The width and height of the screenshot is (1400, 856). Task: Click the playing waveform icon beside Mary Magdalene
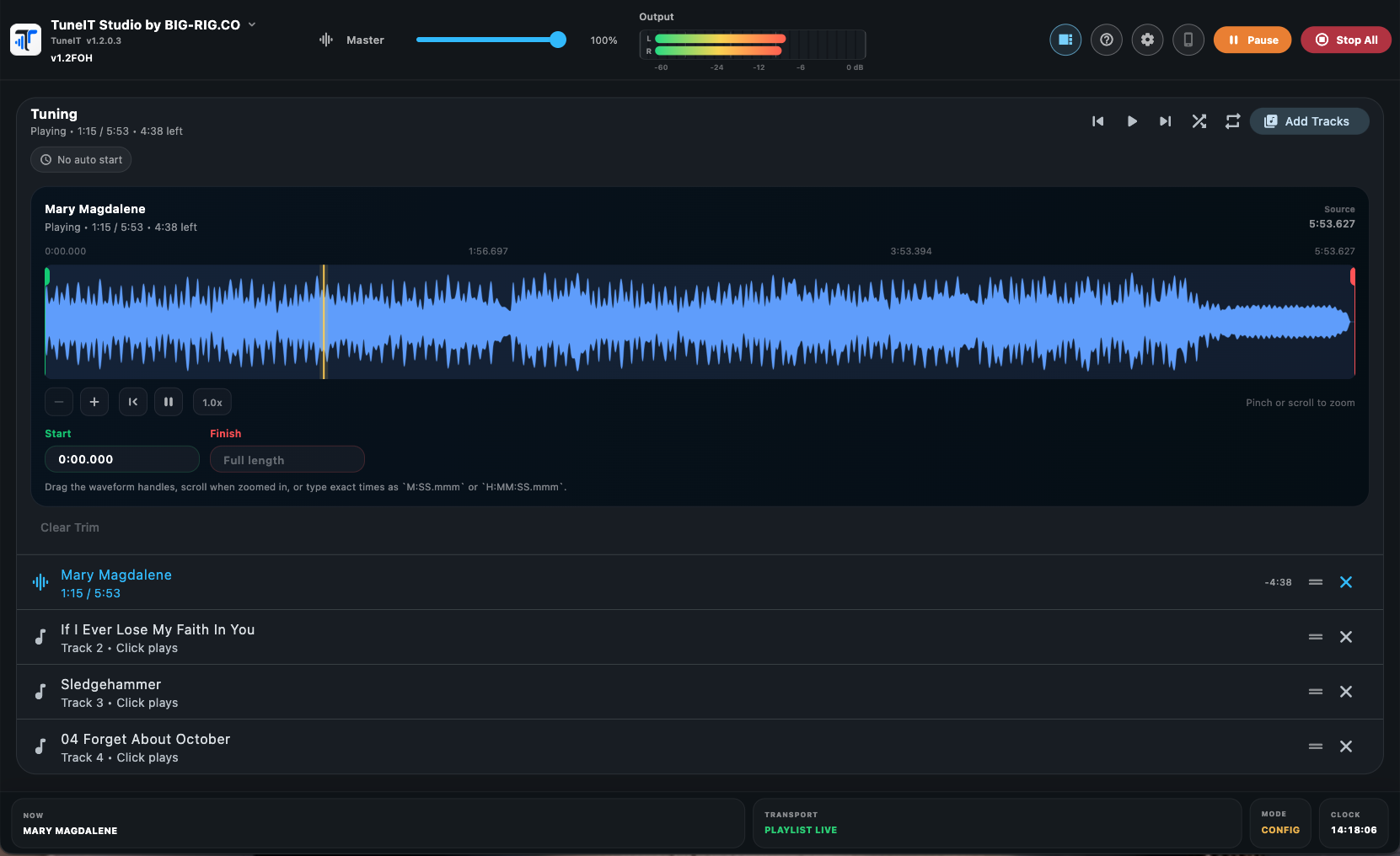point(40,582)
